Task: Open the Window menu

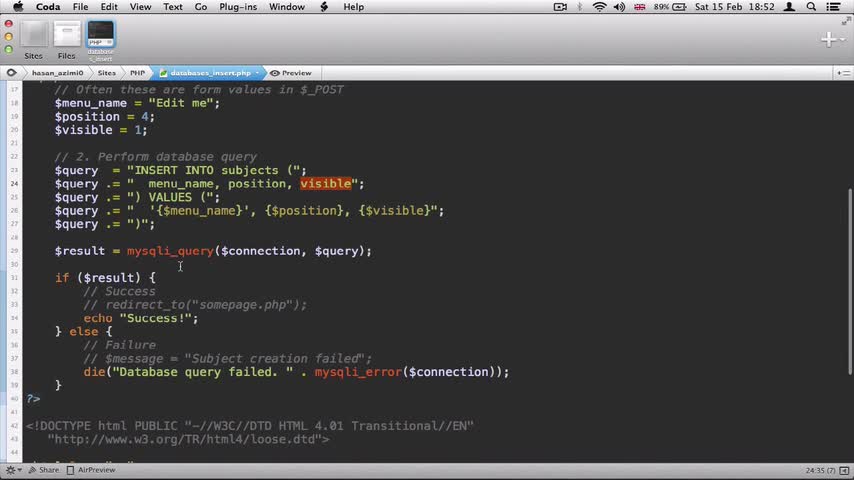Action: pos(286,7)
